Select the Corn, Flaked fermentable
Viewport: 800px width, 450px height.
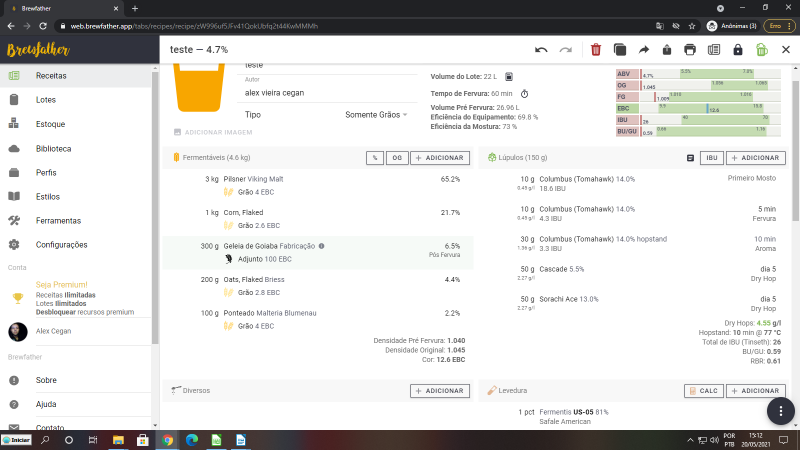318,219
